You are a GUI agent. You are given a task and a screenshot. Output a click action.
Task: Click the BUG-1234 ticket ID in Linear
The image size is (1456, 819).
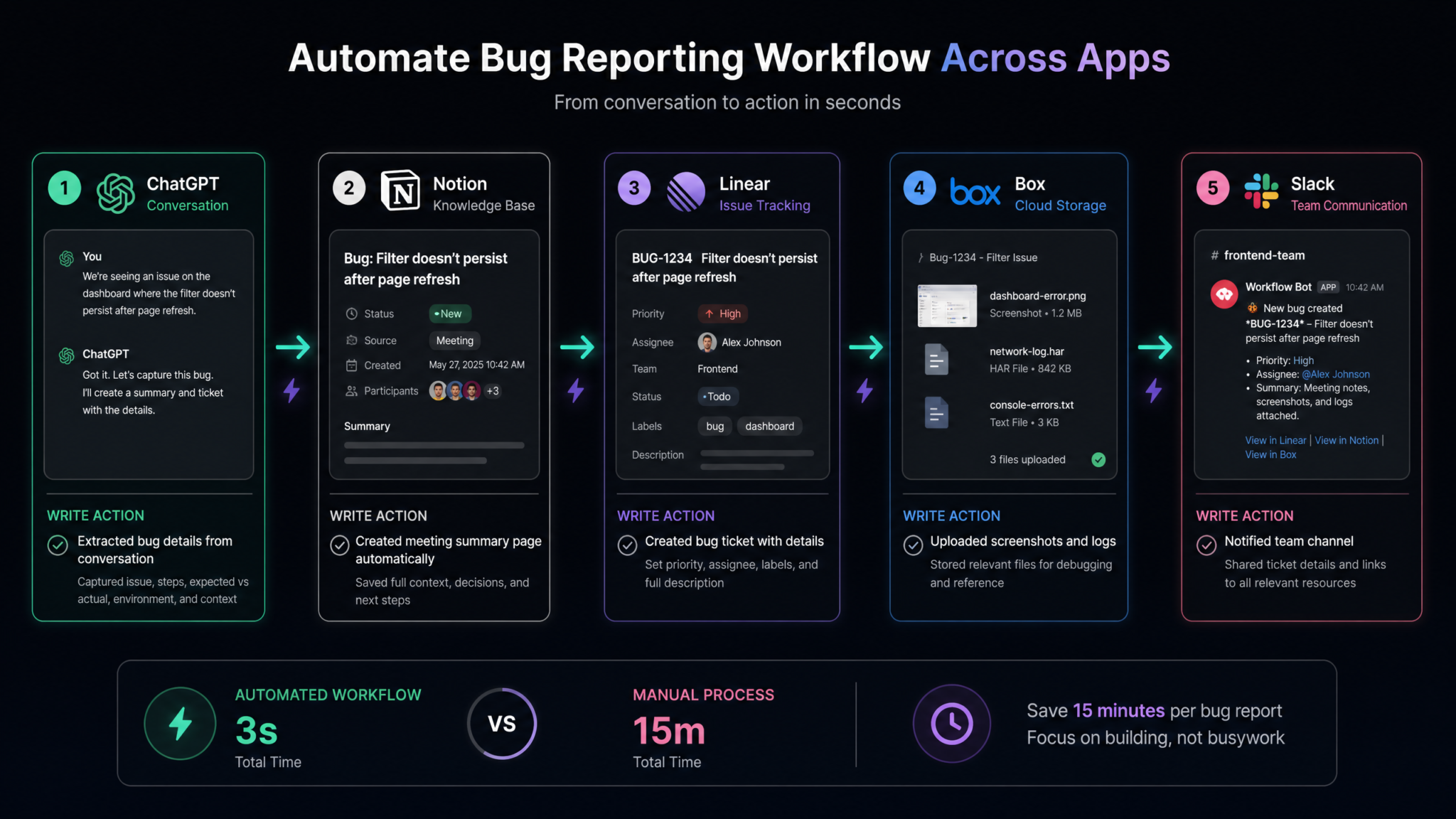[662, 258]
